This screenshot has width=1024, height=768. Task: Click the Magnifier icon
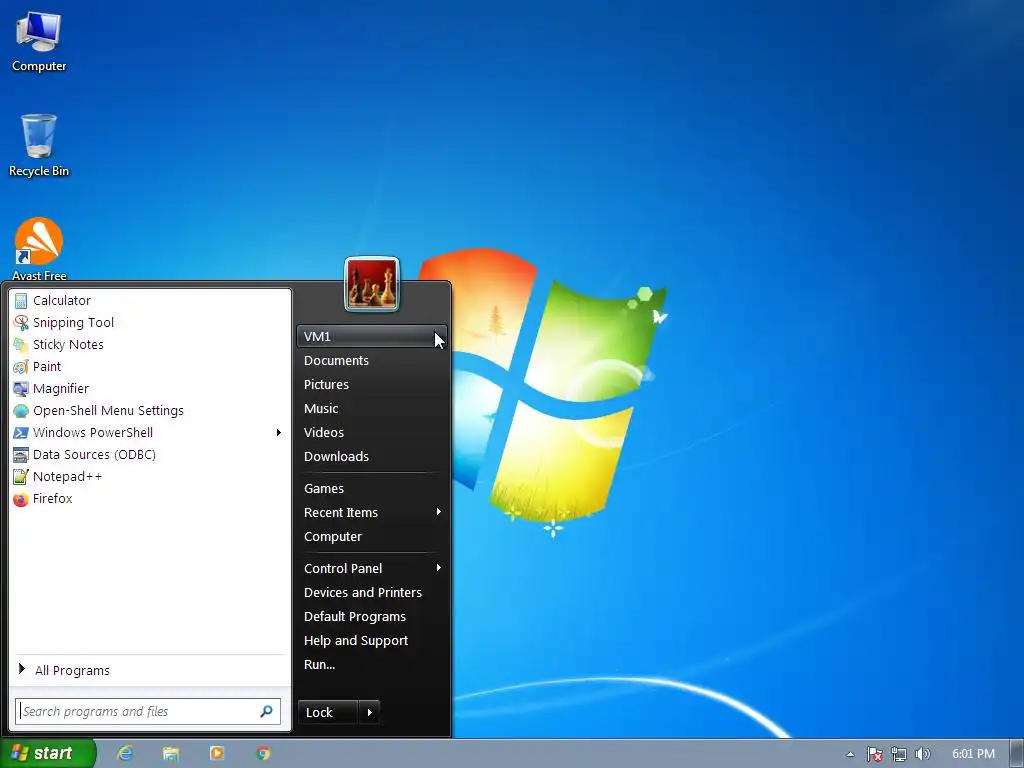[21, 389]
